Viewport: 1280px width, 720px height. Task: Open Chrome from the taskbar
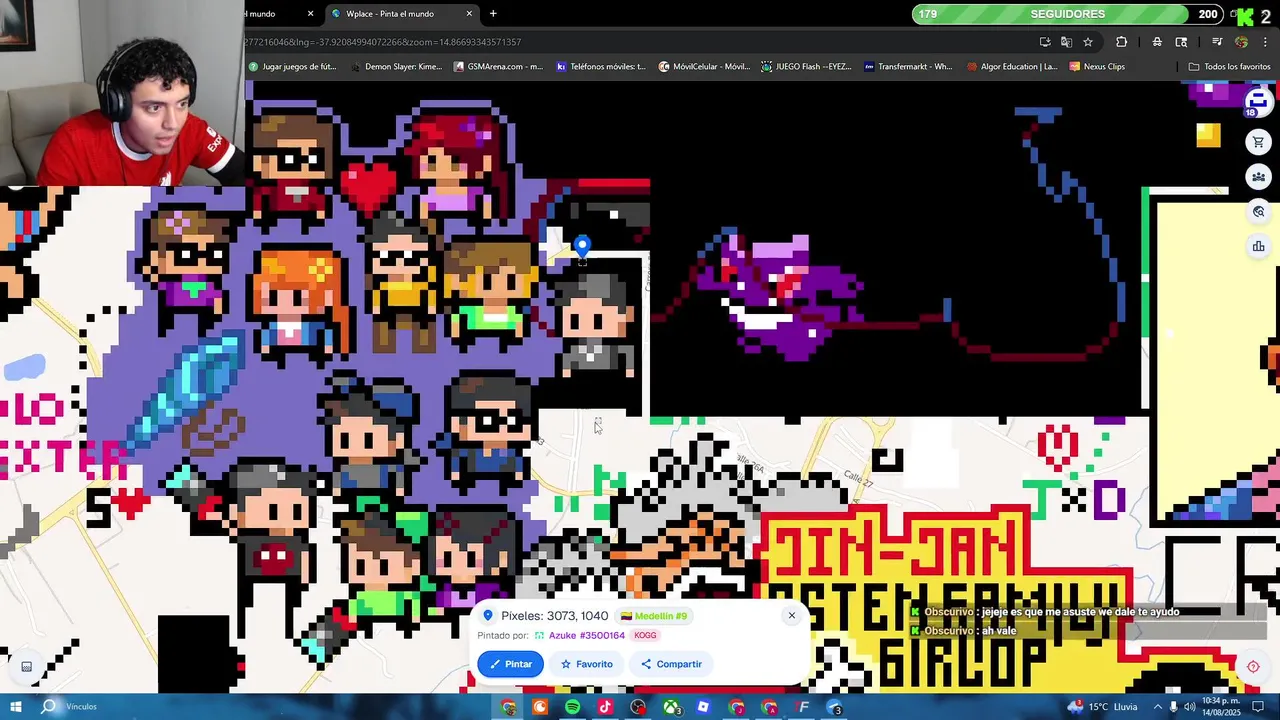click(x=508, y=708)
